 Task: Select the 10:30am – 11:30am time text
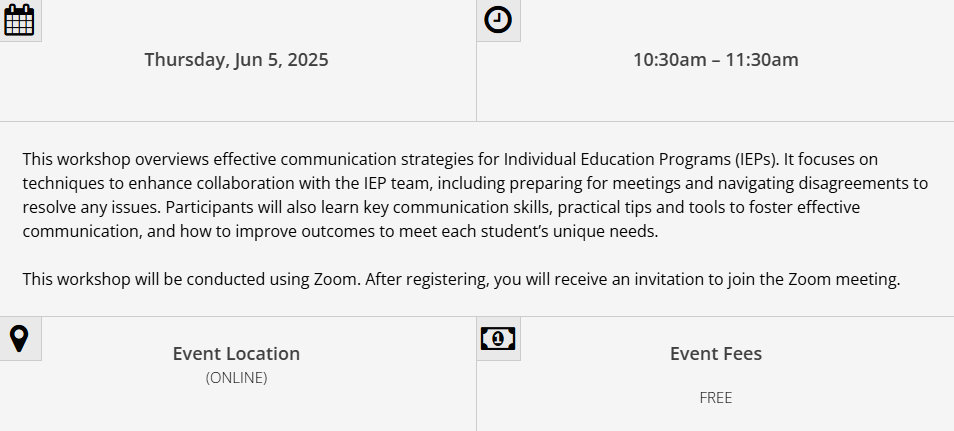tap(716, 60)
